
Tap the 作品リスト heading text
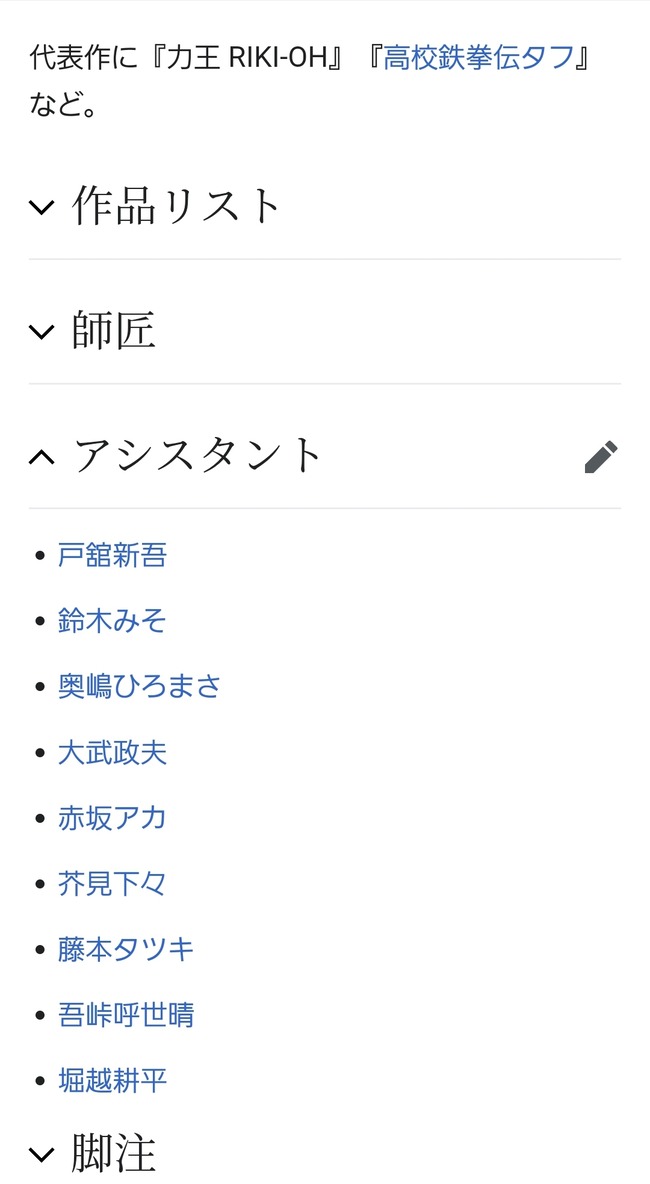(x=177, y=206)
